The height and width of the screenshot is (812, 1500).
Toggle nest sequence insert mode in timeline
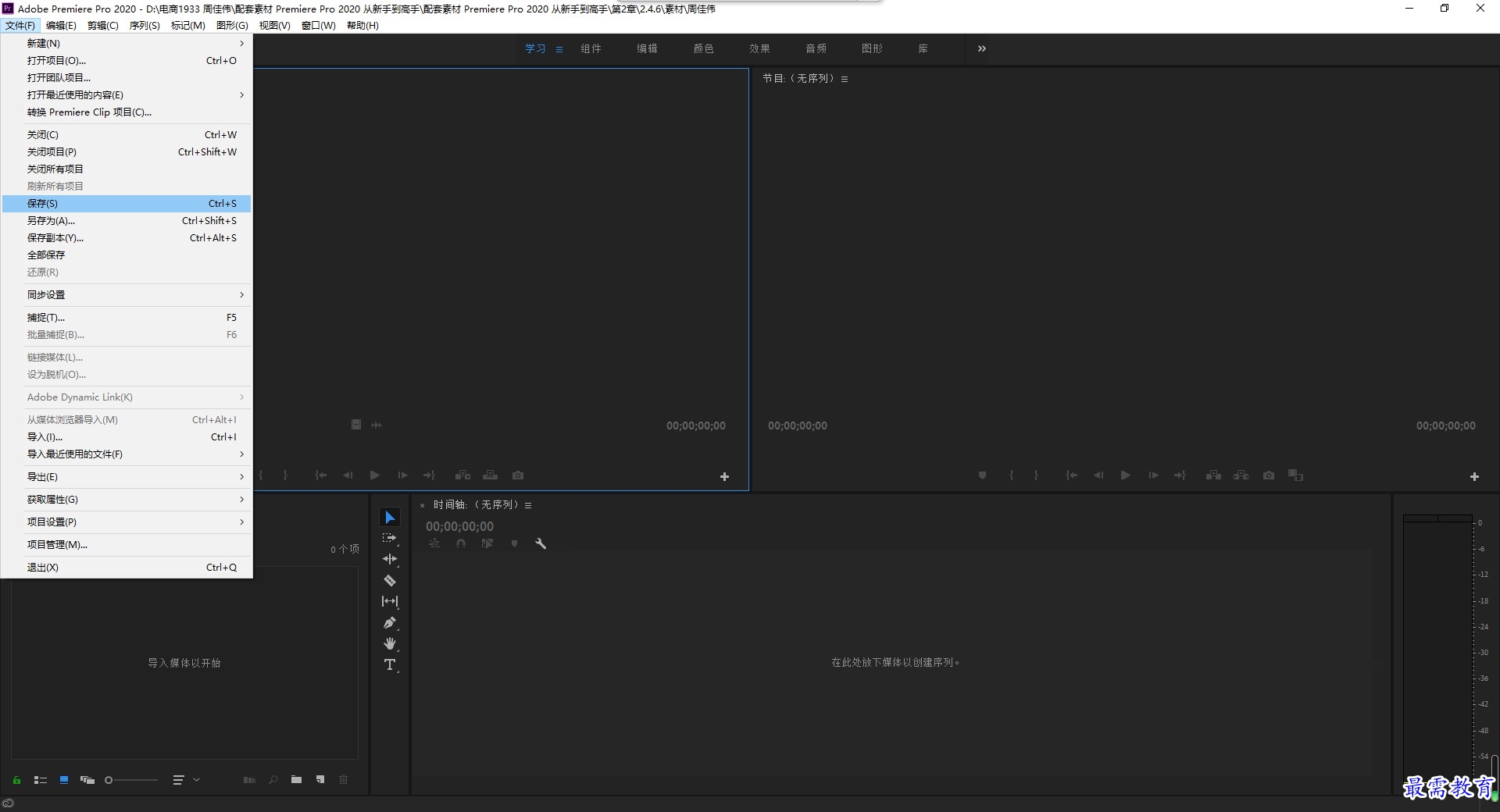pos(434,543)
